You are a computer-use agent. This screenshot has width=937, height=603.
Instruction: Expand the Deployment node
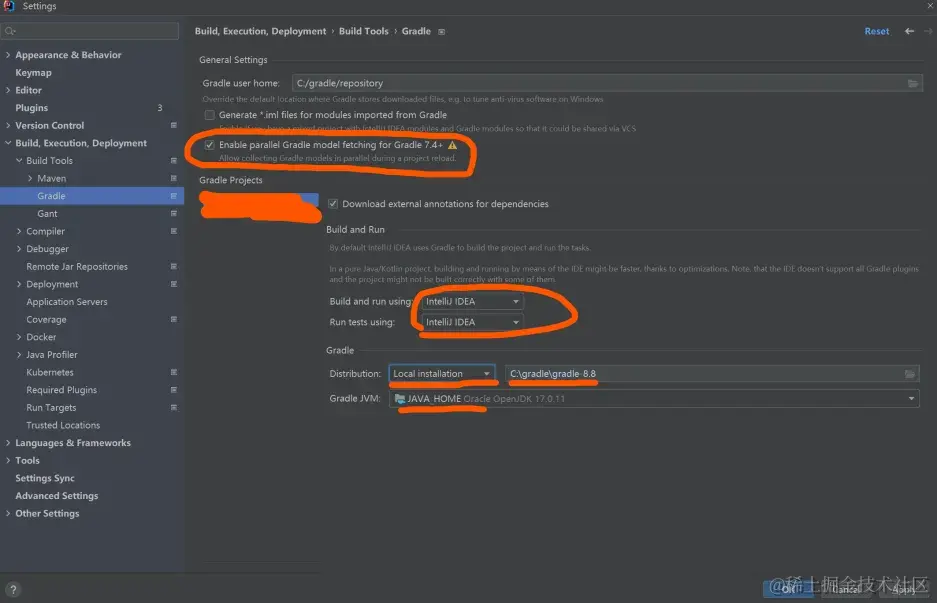tap(19, 284)
